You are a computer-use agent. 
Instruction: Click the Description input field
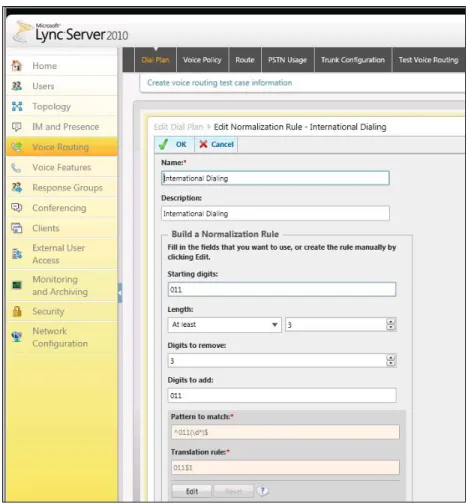pyautogui.click(x=275, y=213)
